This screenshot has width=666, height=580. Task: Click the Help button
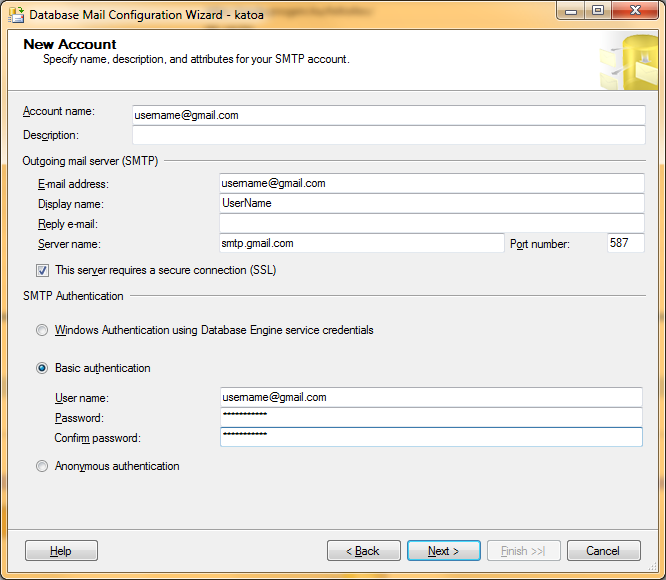click(x=61, y=551)
